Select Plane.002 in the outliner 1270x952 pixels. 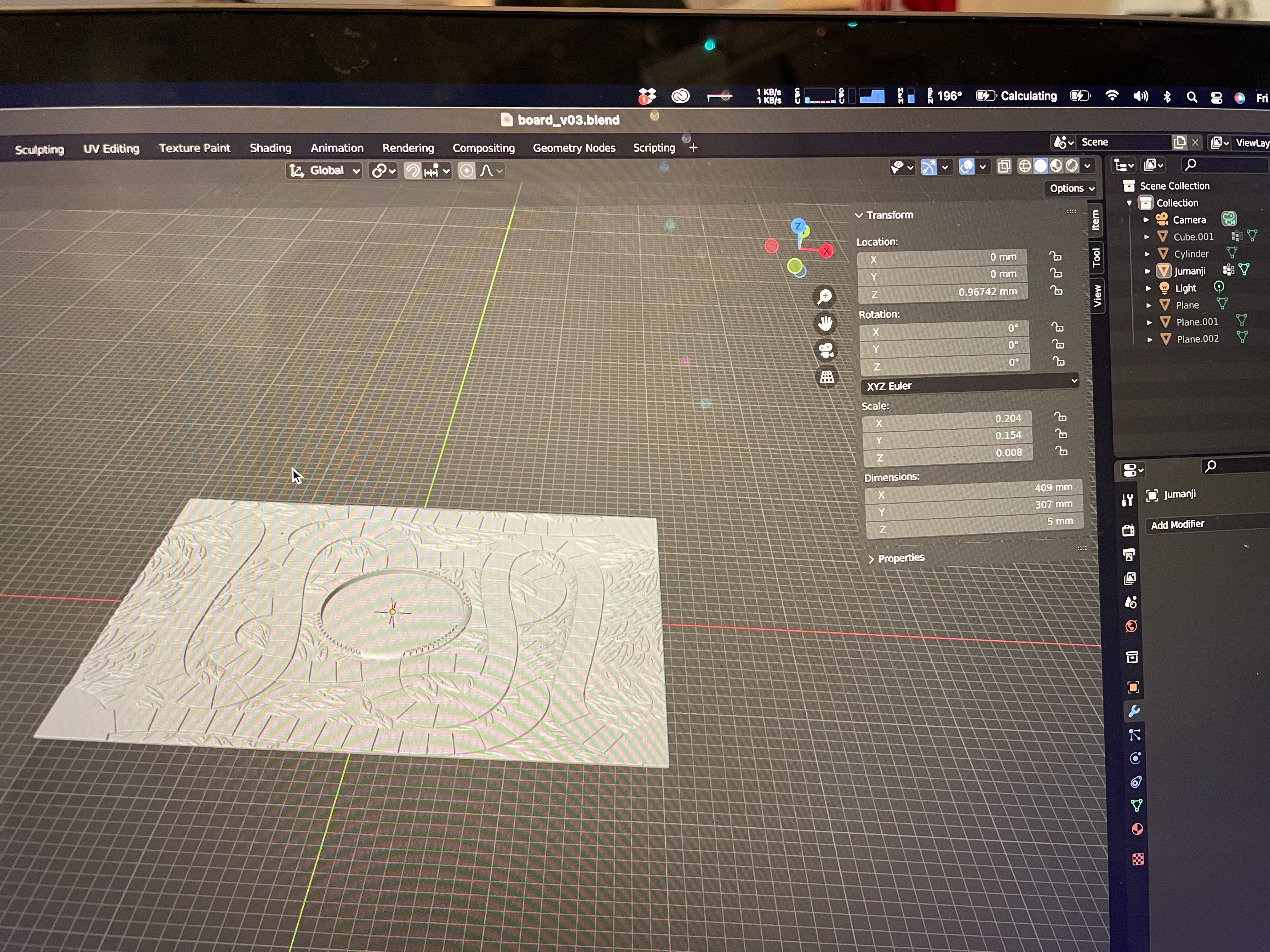click(x=1197, y=339)
